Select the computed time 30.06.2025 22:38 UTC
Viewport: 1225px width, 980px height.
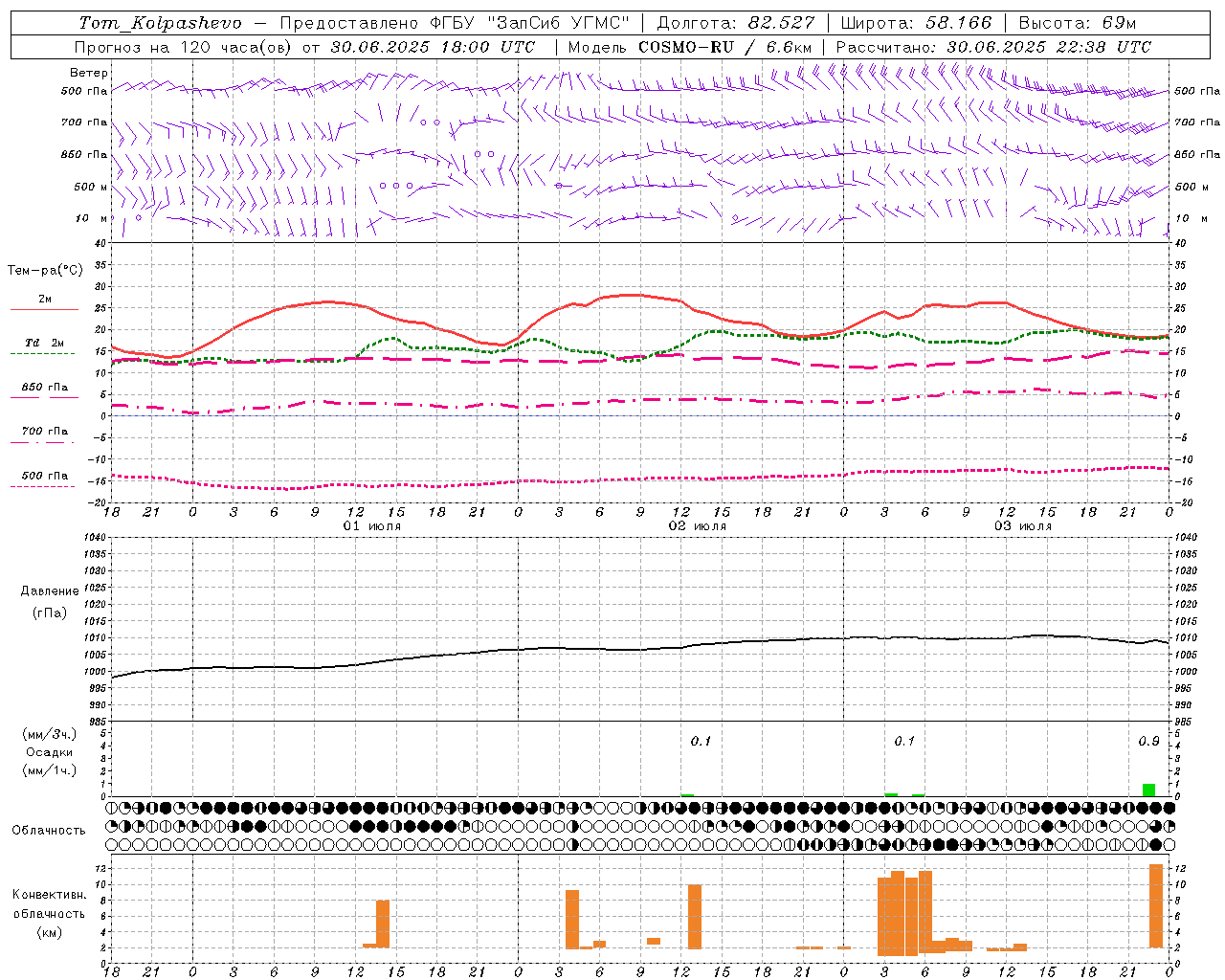pyautogui.click(x=1048, y=47)
